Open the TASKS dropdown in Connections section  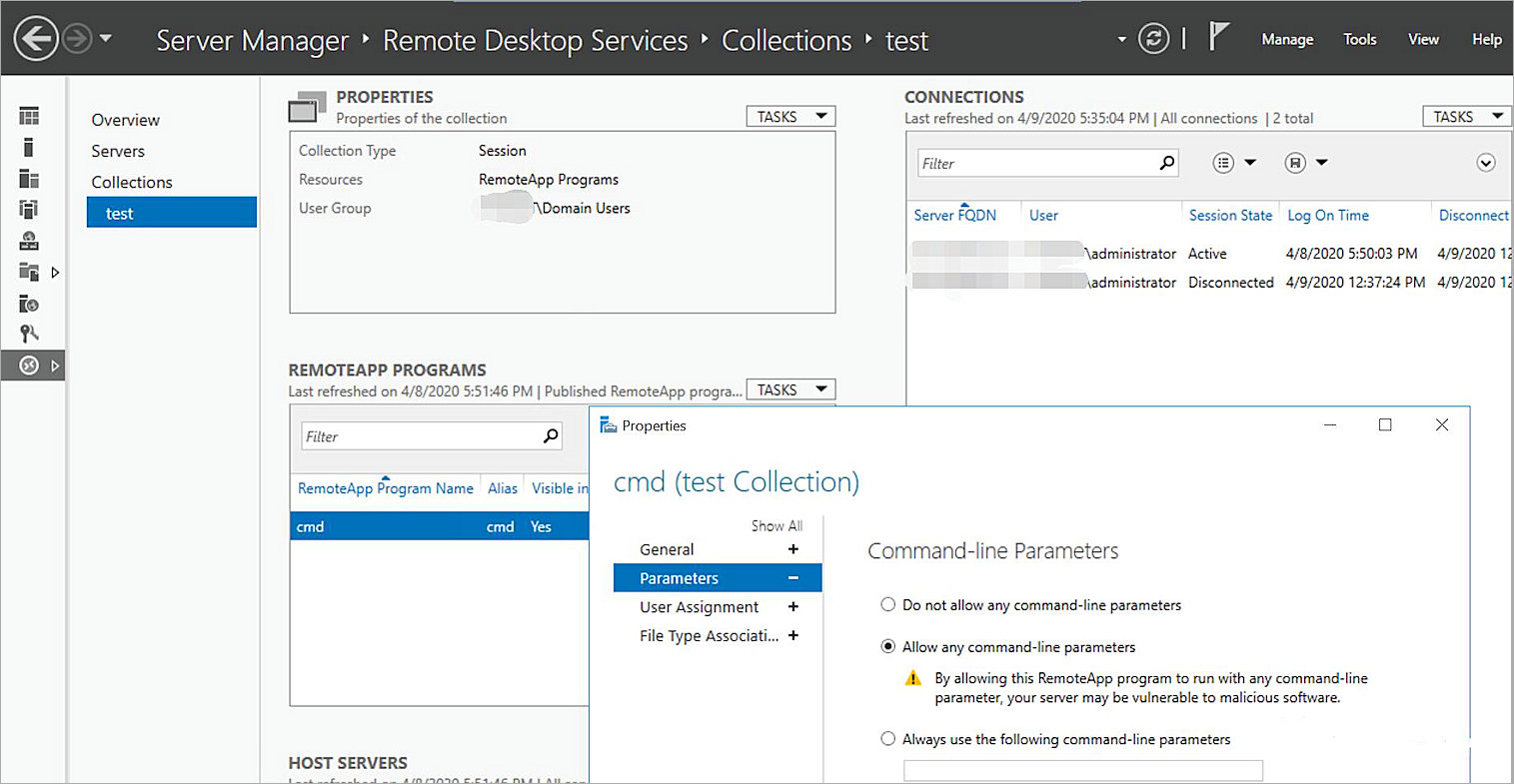pos(1466,117)
